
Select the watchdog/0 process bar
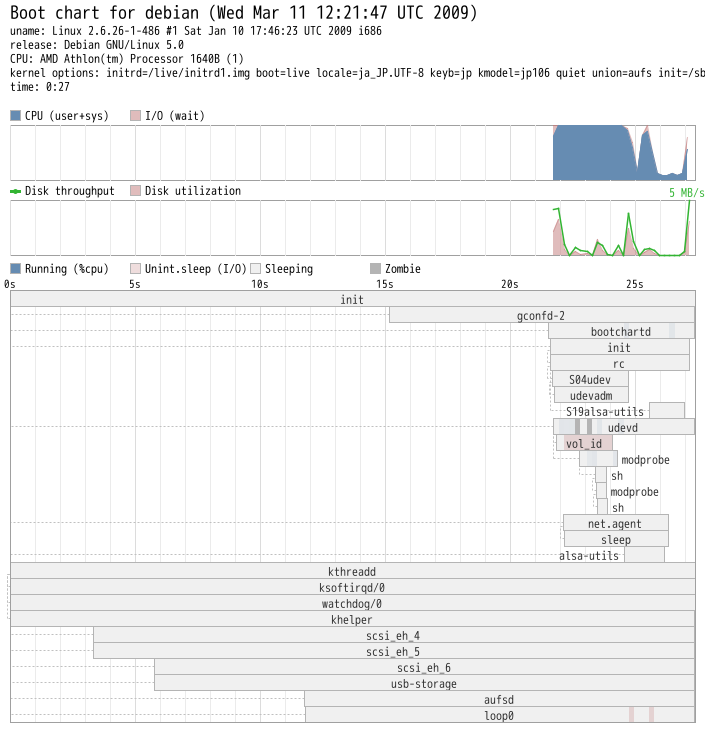click(352, 603)
